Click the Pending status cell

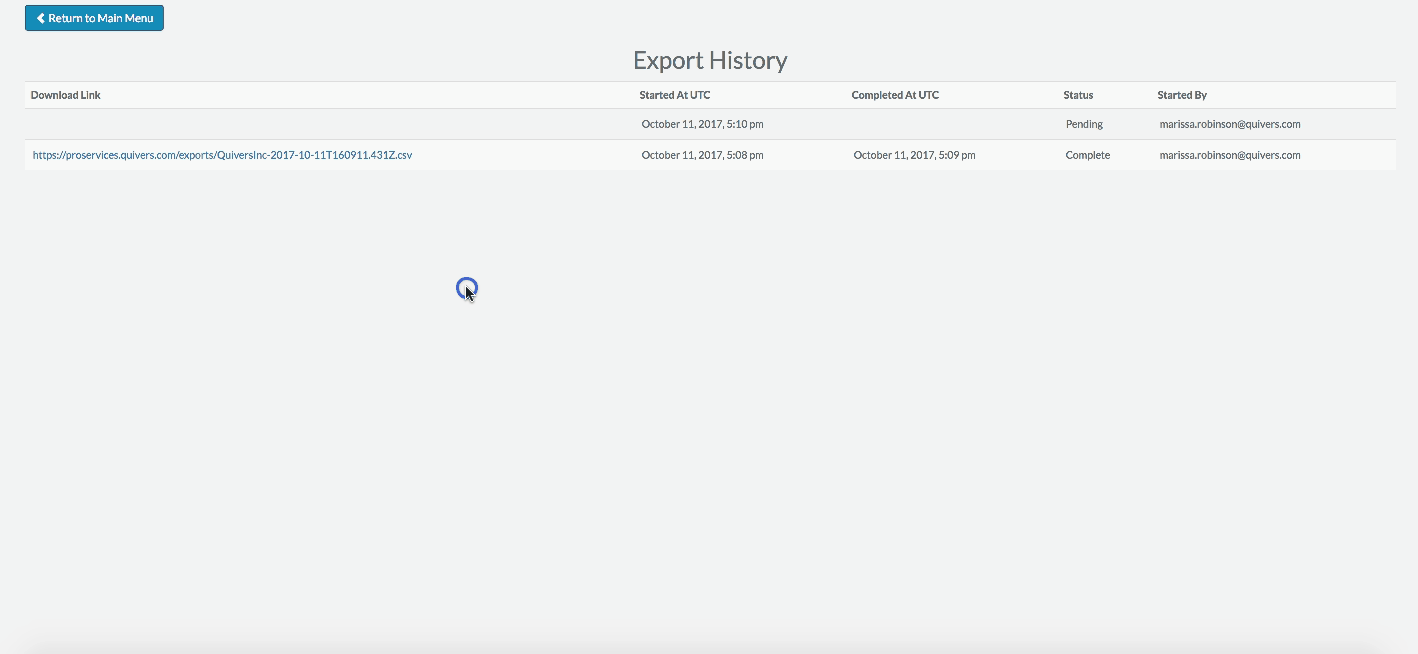point(1084,124)
